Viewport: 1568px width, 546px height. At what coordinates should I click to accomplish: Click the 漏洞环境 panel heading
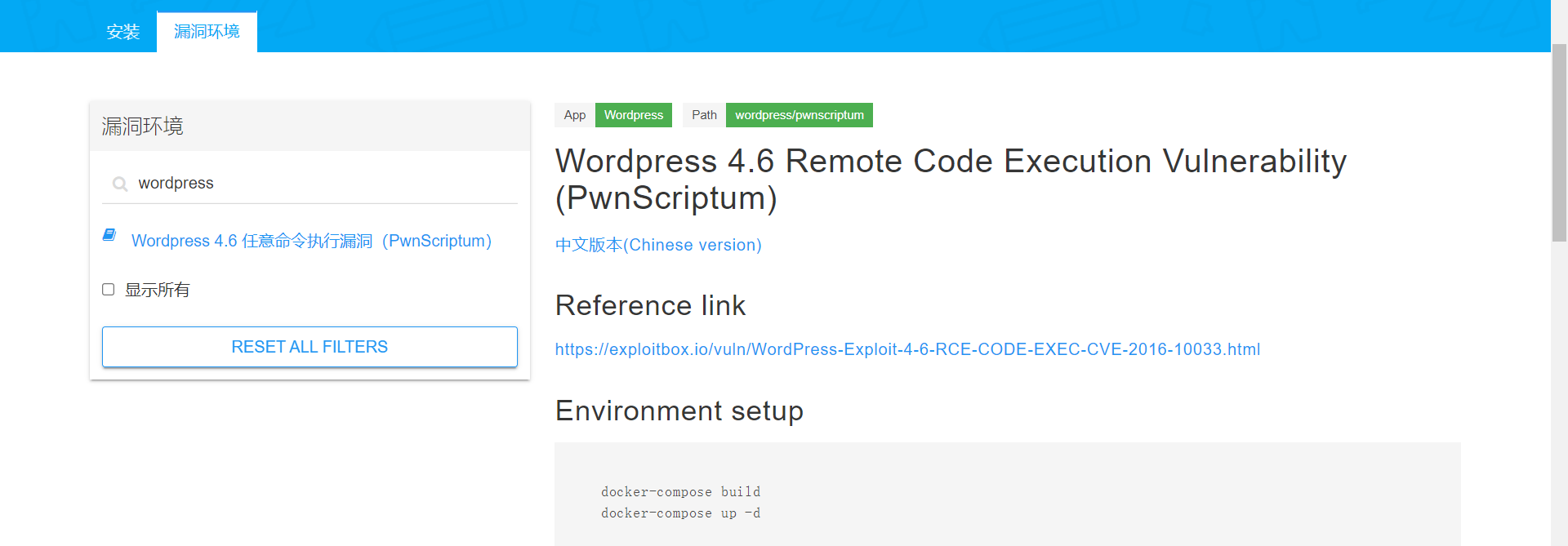point(143,127)
